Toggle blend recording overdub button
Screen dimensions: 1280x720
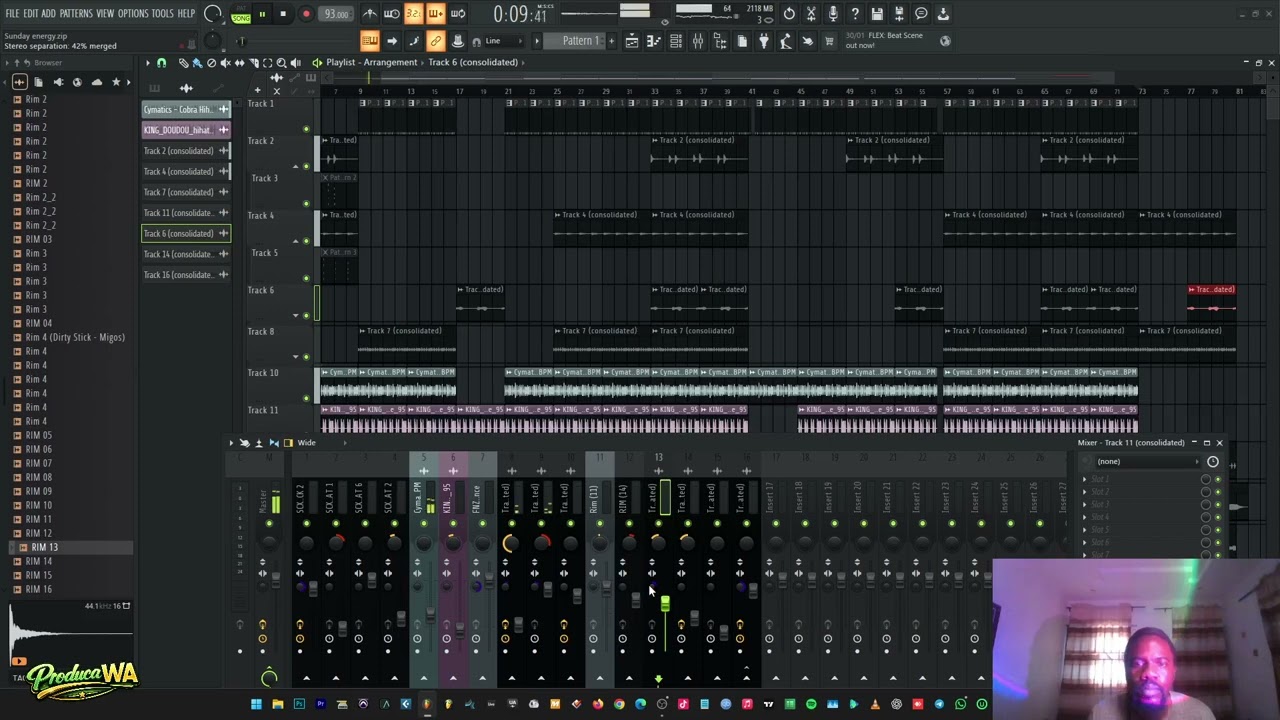pyautogui.click(x=436, y=14)
